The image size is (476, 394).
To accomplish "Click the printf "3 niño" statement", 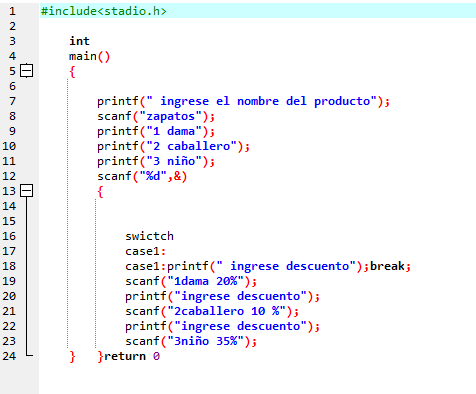I will [156, 161].
